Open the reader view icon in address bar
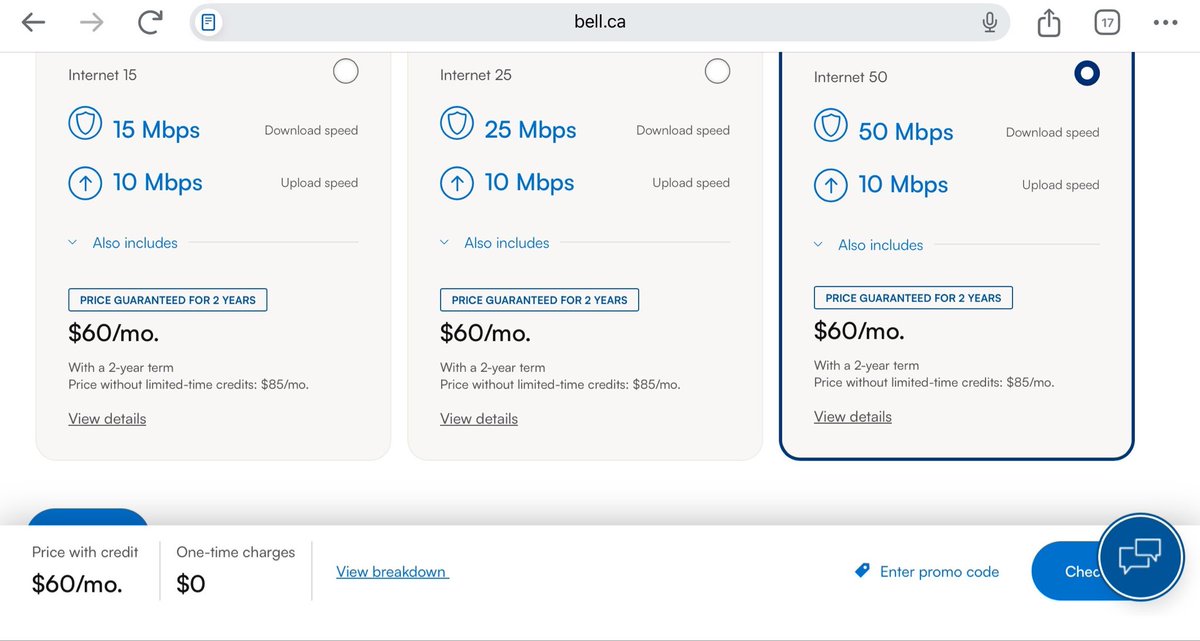The height and width of the screenshot is (641, 1200). [208, 22]
